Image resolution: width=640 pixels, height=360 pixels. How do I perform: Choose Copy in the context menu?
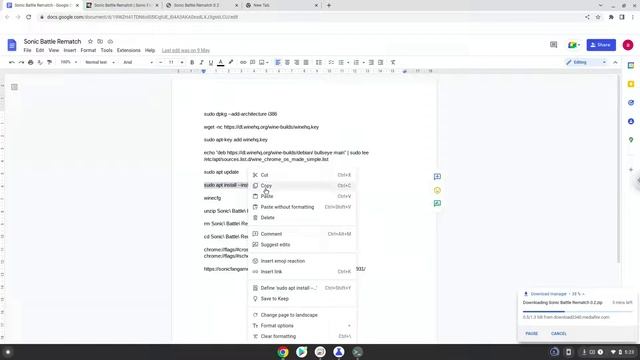pyautogui.click(x=302, y=186)
